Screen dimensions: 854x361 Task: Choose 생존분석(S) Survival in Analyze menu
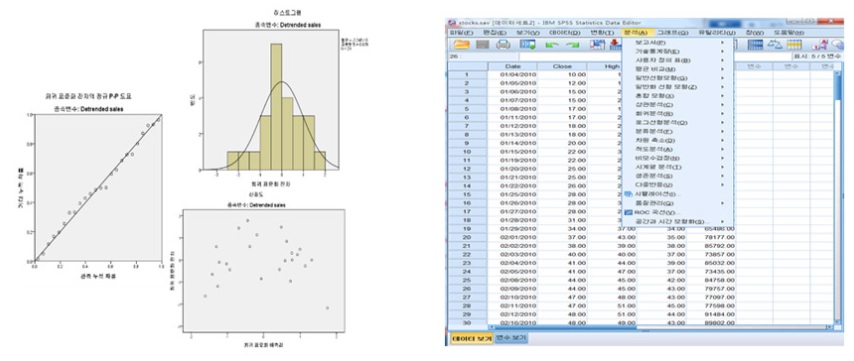click(x=678, y=176)
